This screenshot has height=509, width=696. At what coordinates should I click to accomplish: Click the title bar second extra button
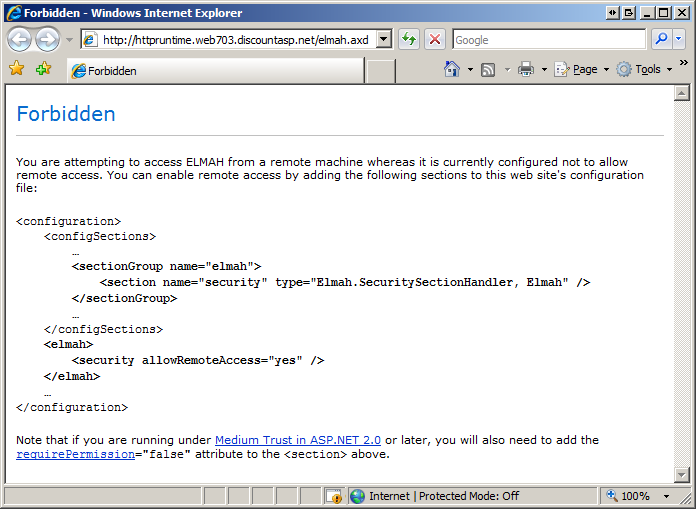click(629, 13)
